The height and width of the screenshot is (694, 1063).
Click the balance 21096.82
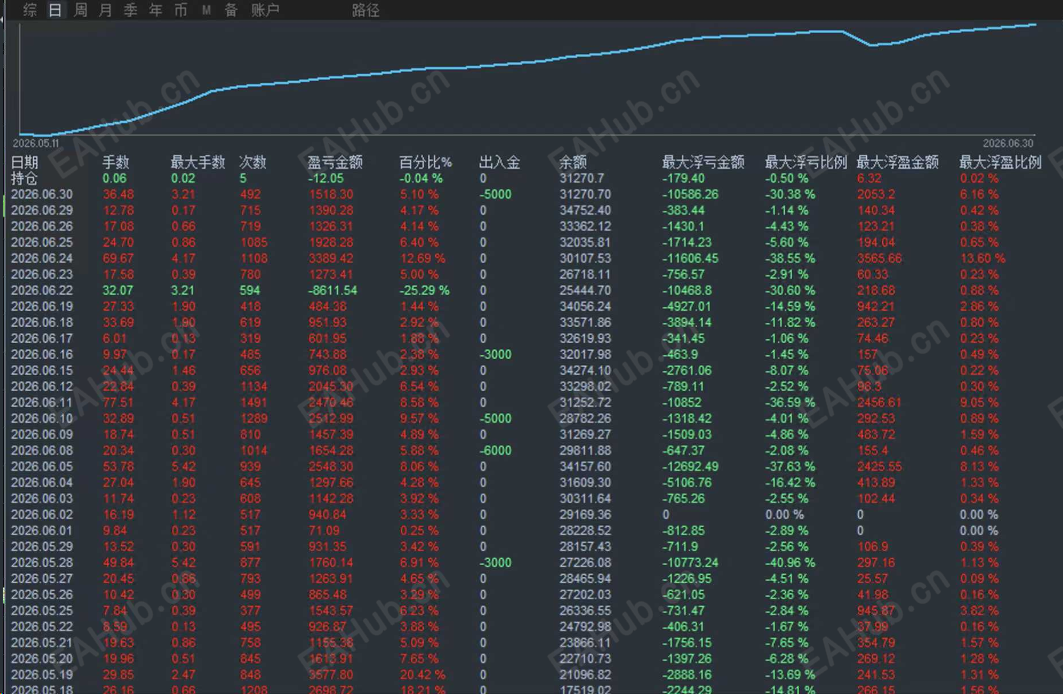coord(585,675)
